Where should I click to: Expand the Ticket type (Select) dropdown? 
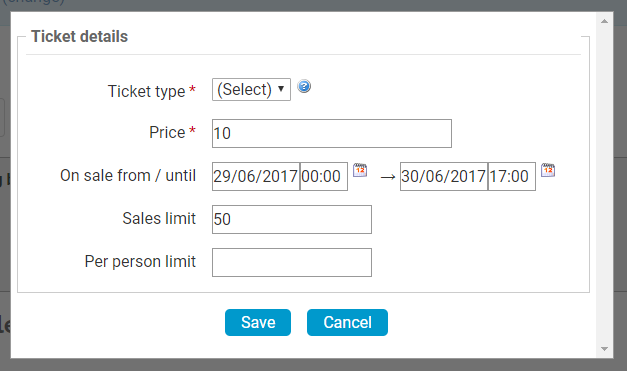point(252,90)
